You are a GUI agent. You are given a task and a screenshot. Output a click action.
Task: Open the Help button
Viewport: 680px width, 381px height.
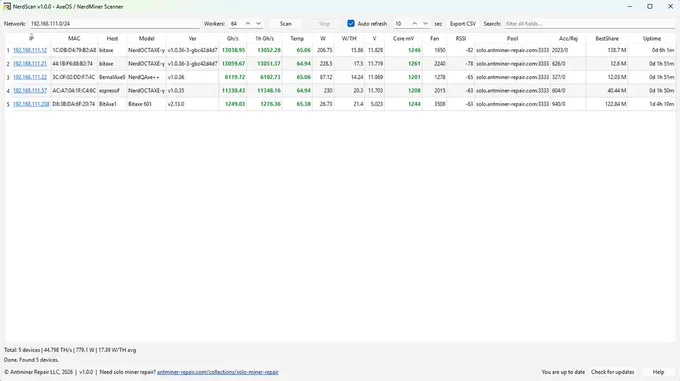[658, 372]
